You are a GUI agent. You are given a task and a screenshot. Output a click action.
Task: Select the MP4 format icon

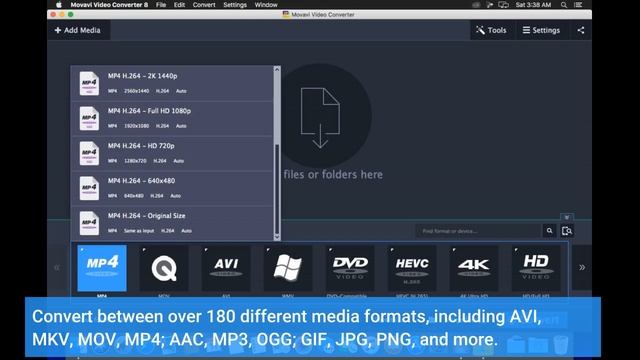pyautogui.click(x=102, y=268)
